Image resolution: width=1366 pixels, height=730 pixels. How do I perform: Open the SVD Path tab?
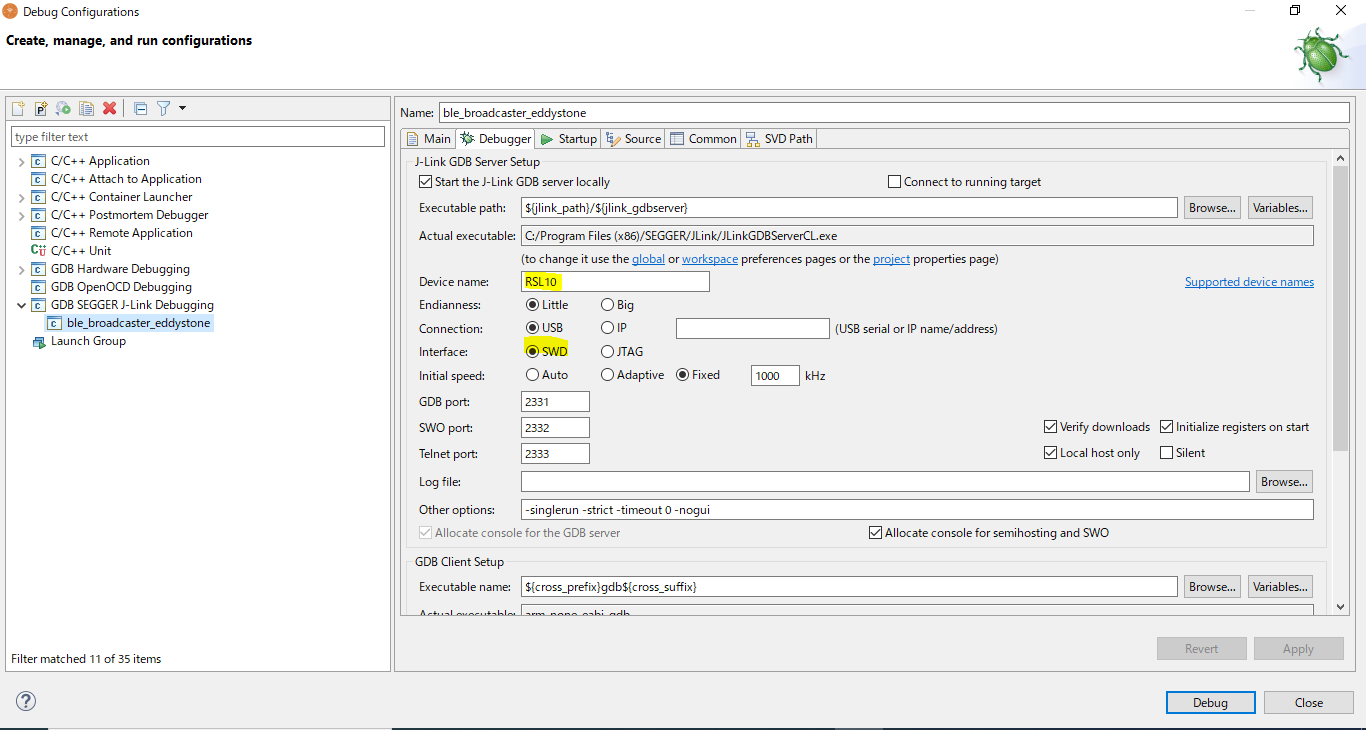click(779, 139)
